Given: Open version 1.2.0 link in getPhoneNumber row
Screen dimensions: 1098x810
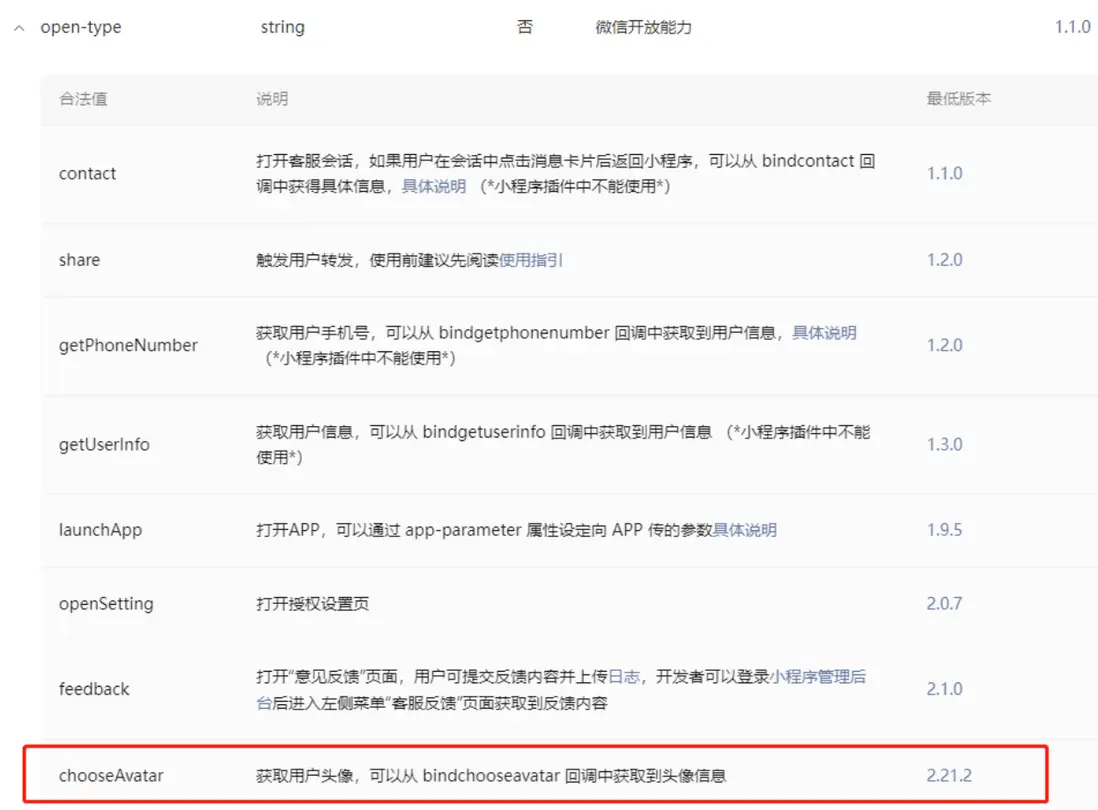Looking at the screenshot, I should (945, 345).
